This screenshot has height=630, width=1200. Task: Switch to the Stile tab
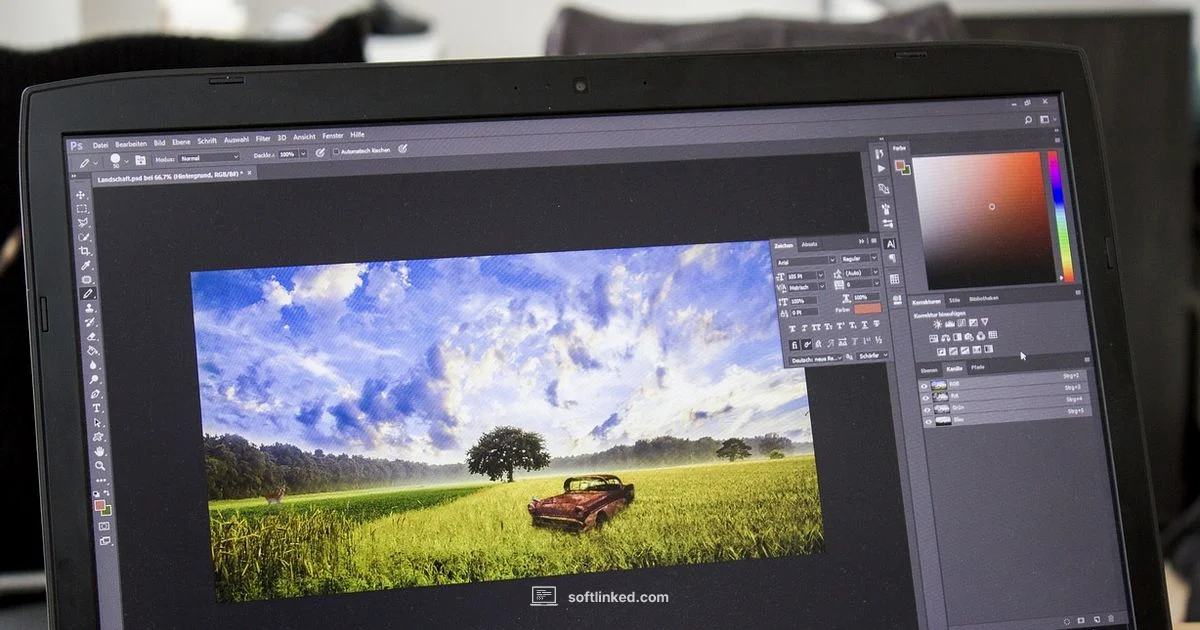click(x=954, y=300)
